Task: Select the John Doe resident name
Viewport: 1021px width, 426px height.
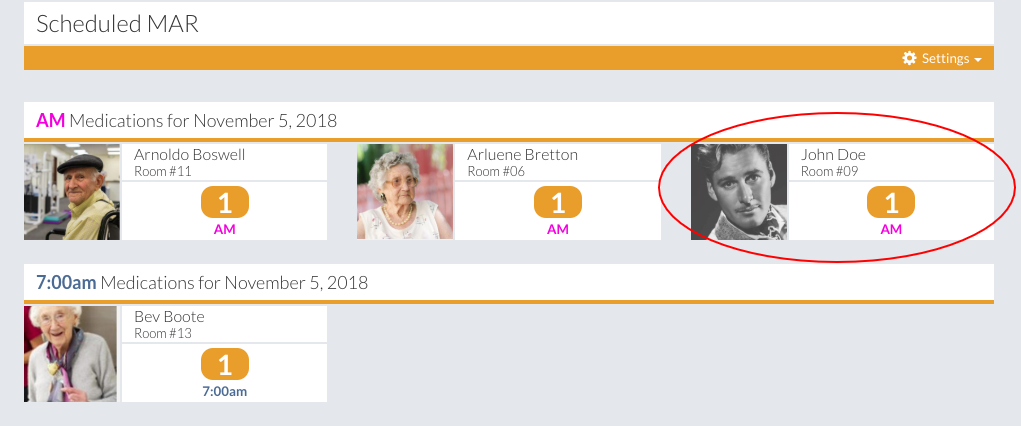Action: point(833,155)
